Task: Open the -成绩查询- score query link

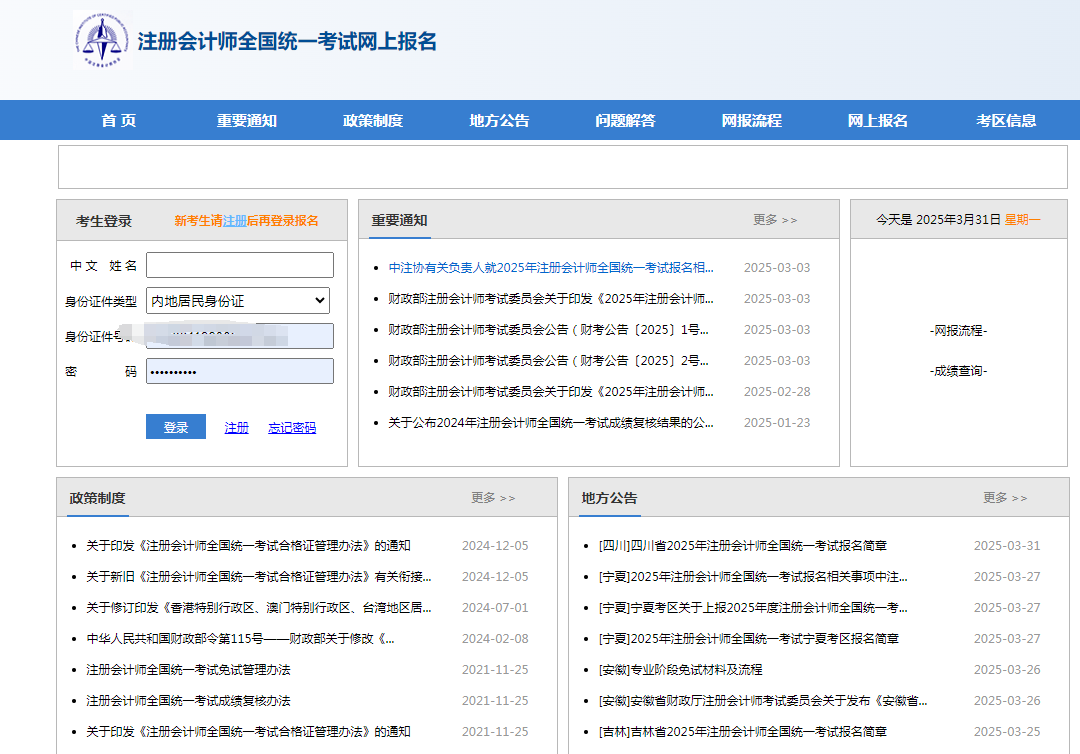Action: 957,370
